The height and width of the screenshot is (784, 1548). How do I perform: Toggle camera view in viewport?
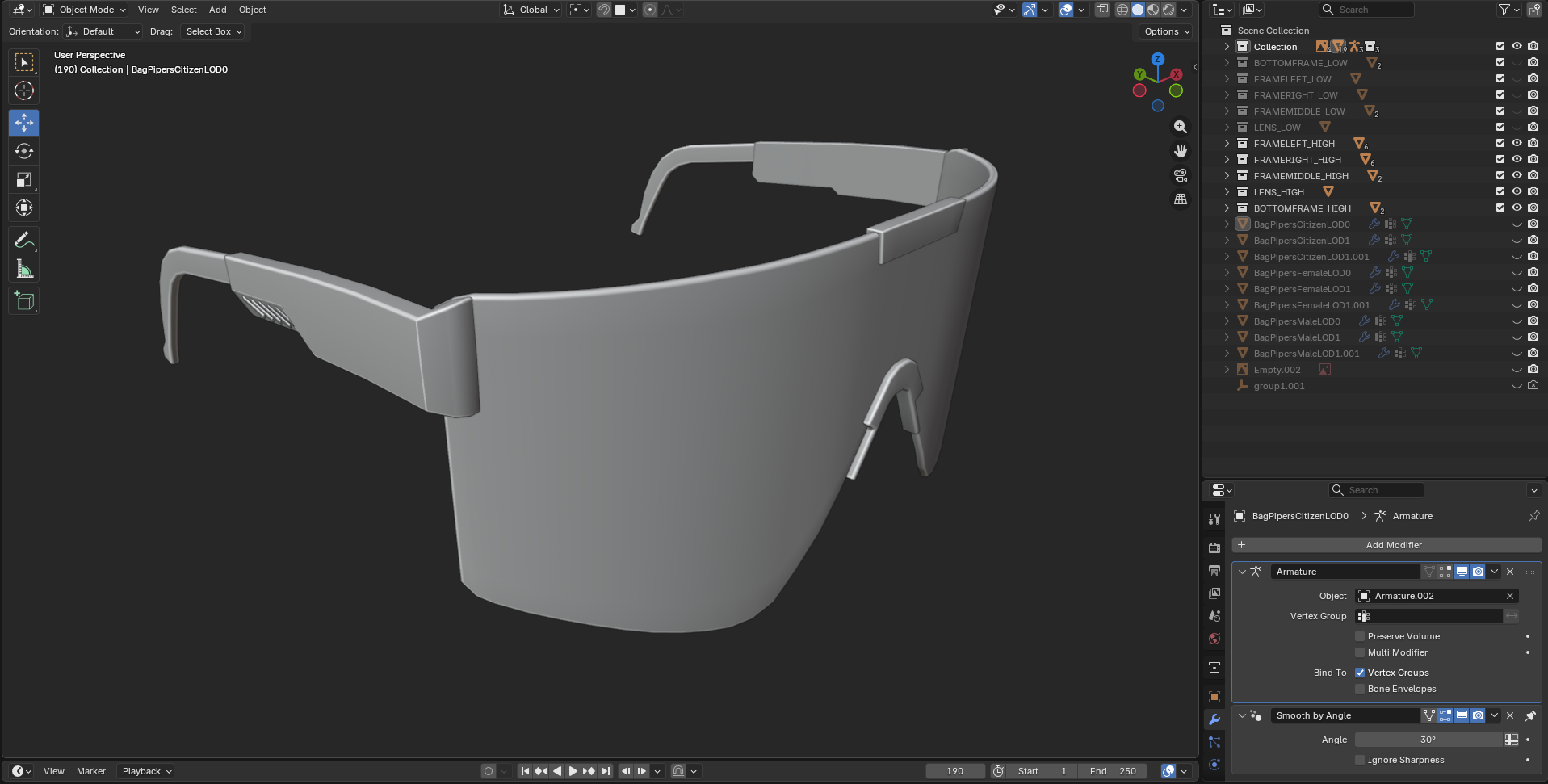tap(1181, 175)
